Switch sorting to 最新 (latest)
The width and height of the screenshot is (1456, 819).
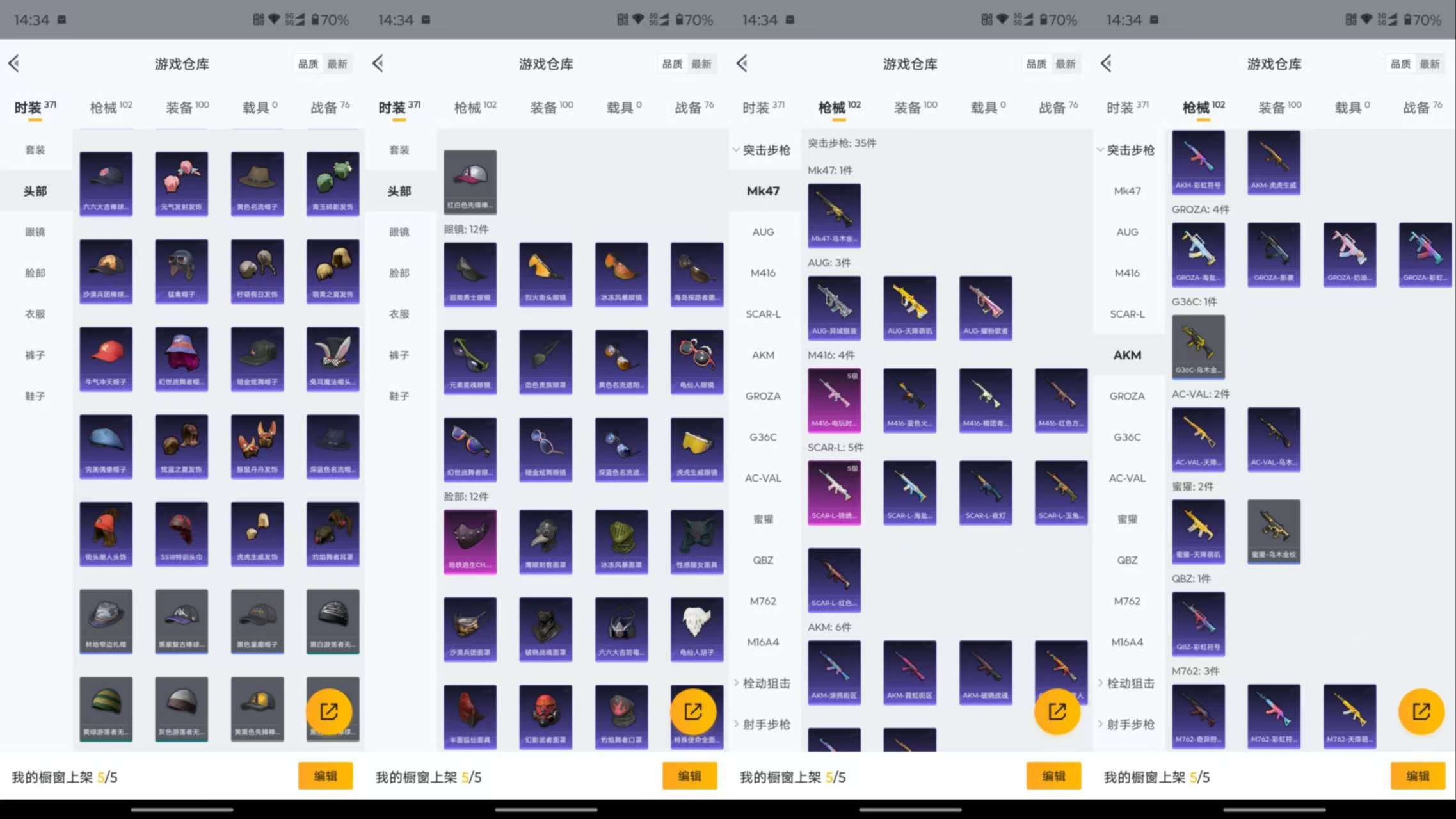tap(339, 63)
